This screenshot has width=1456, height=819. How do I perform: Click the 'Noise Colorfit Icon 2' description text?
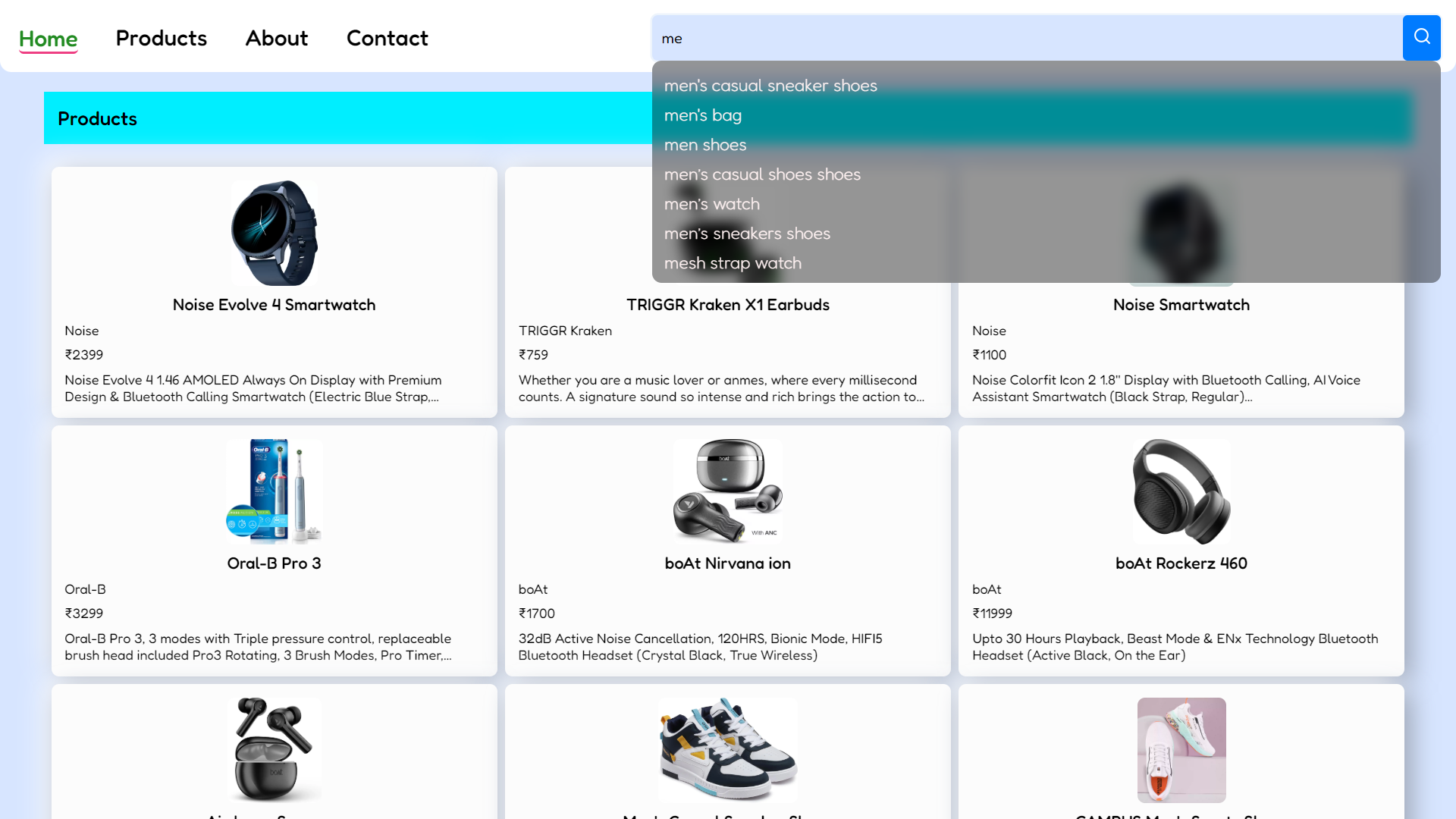(1166, 388)
